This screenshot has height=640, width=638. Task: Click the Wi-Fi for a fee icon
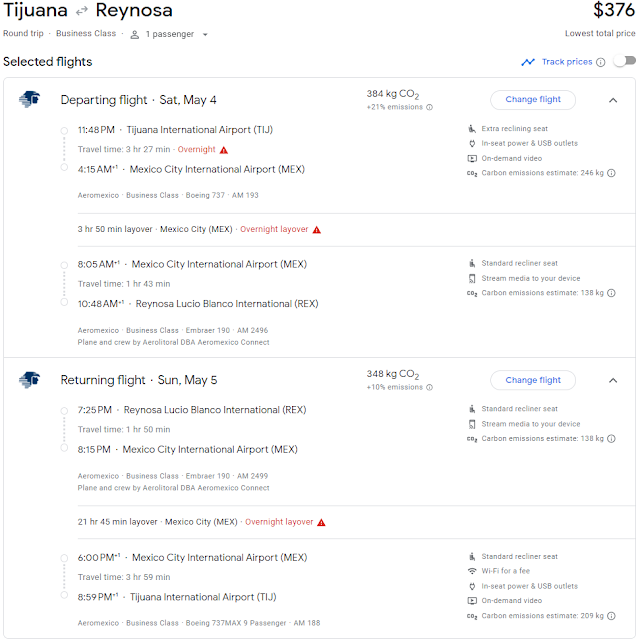coord(472,571)
